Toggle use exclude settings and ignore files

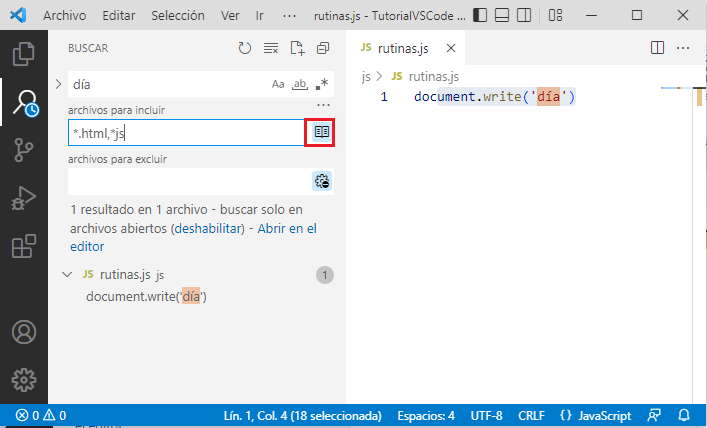[322, 181]
